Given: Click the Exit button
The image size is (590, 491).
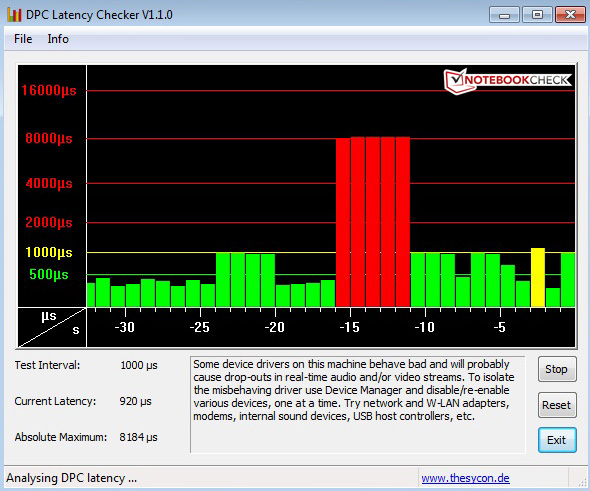Looking at the screenshot, I should [x=557, y=440].
